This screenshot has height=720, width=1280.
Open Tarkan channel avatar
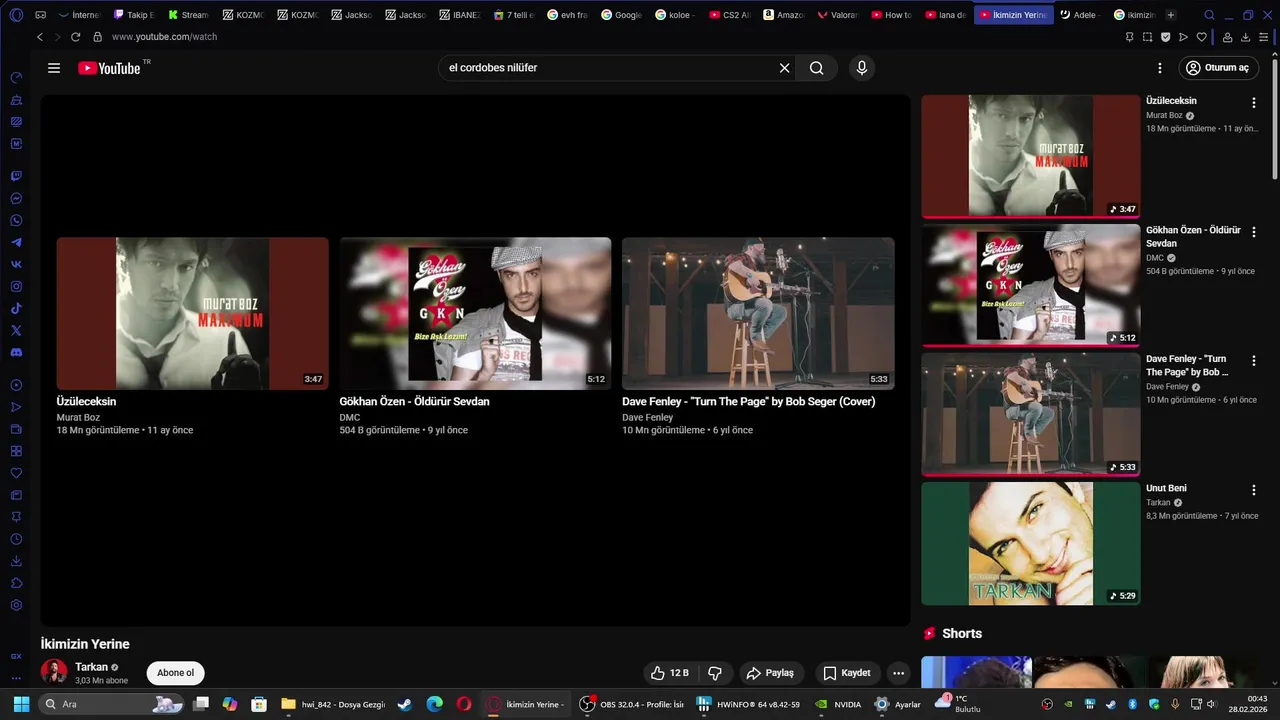tap(54, 673)
